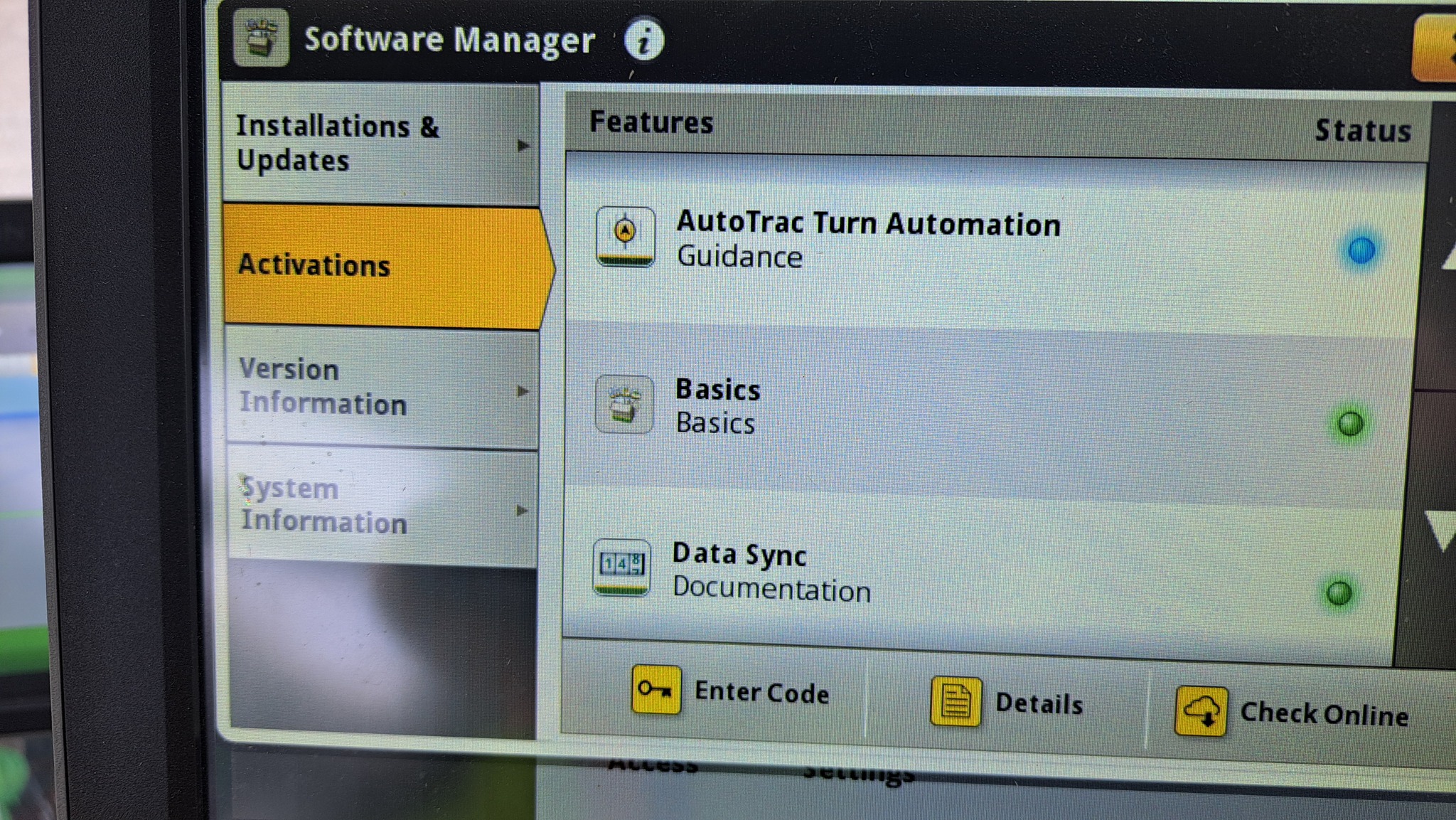
Task: Click the Check Online cloud icon
Action: point(1201,710)
